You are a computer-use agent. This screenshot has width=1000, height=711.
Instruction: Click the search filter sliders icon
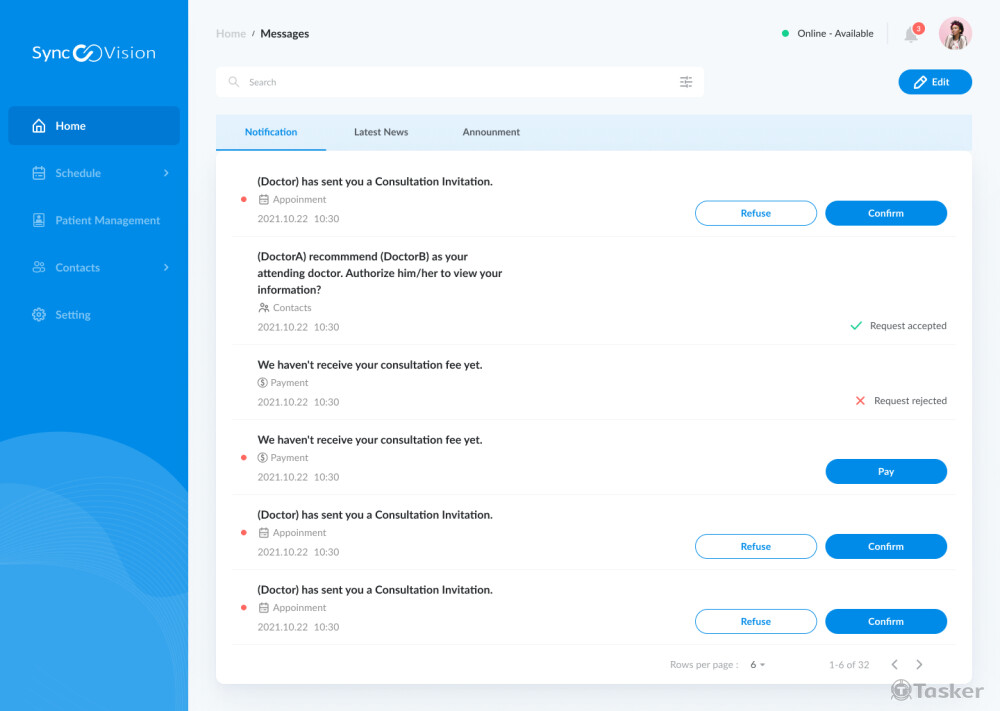tap(686, 82)
